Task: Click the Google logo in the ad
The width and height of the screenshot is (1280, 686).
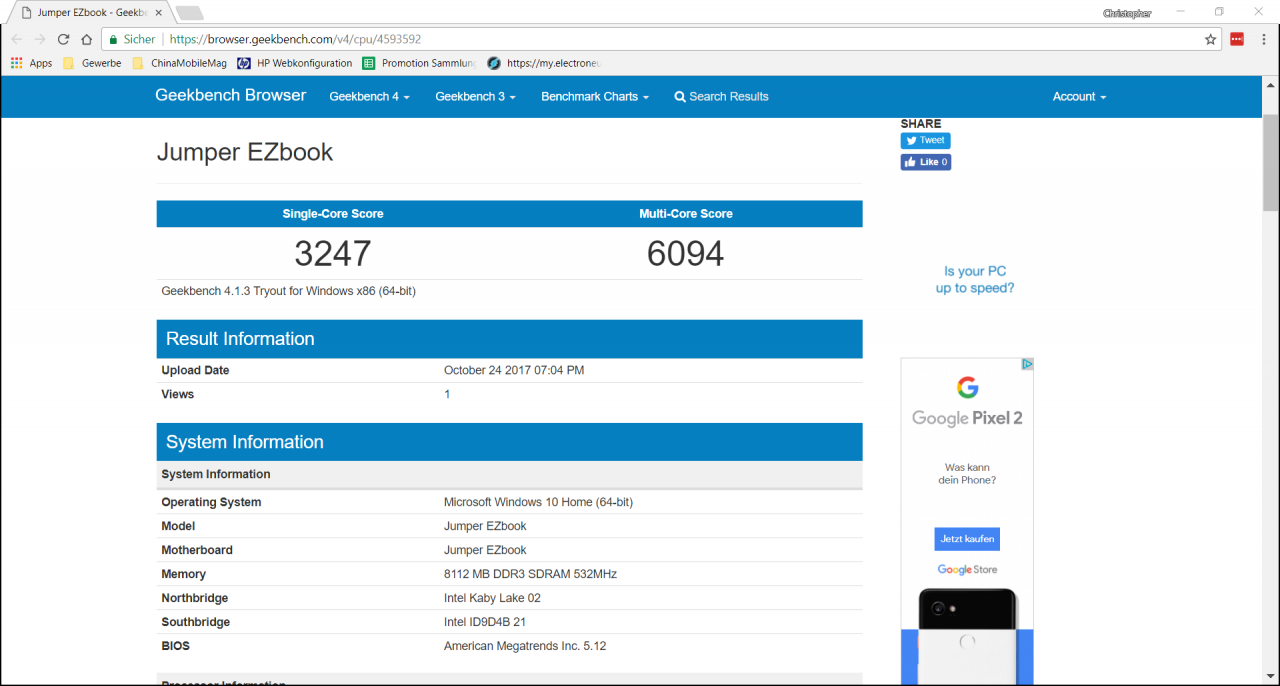Action: click(967, 388)
